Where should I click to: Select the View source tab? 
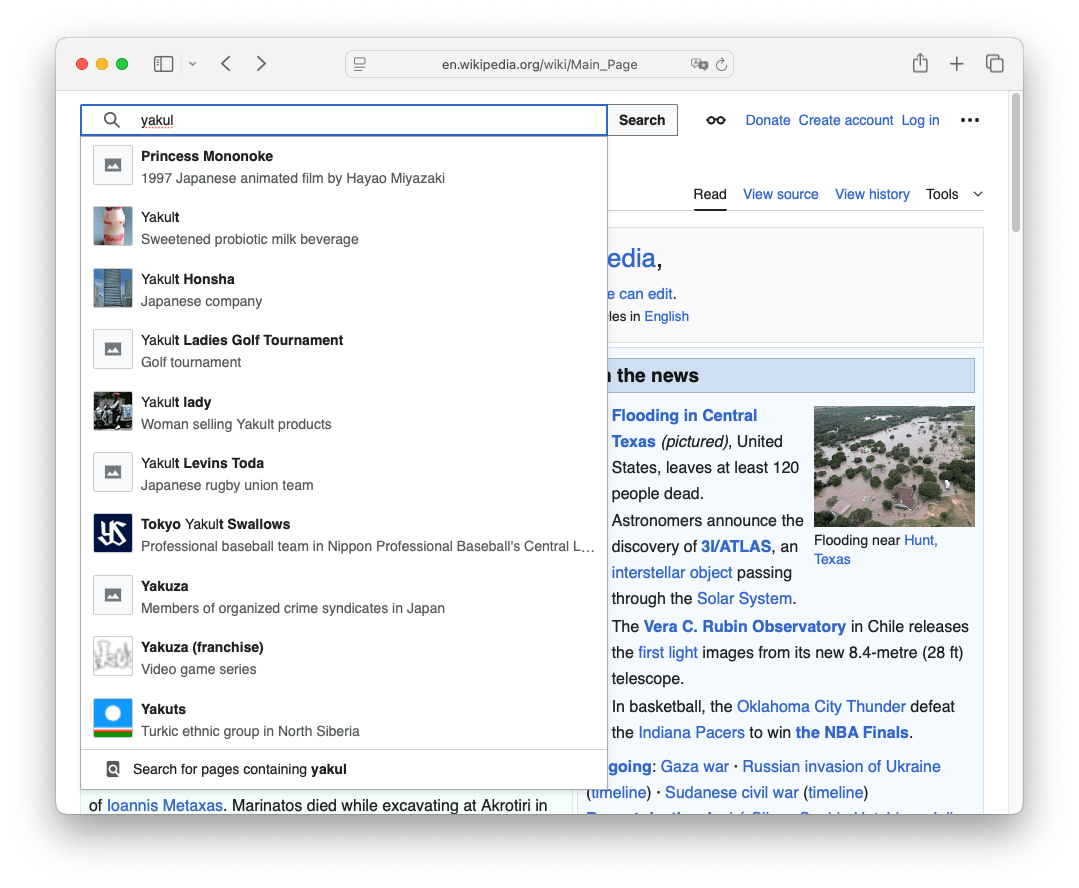click(x=780, y=194)
